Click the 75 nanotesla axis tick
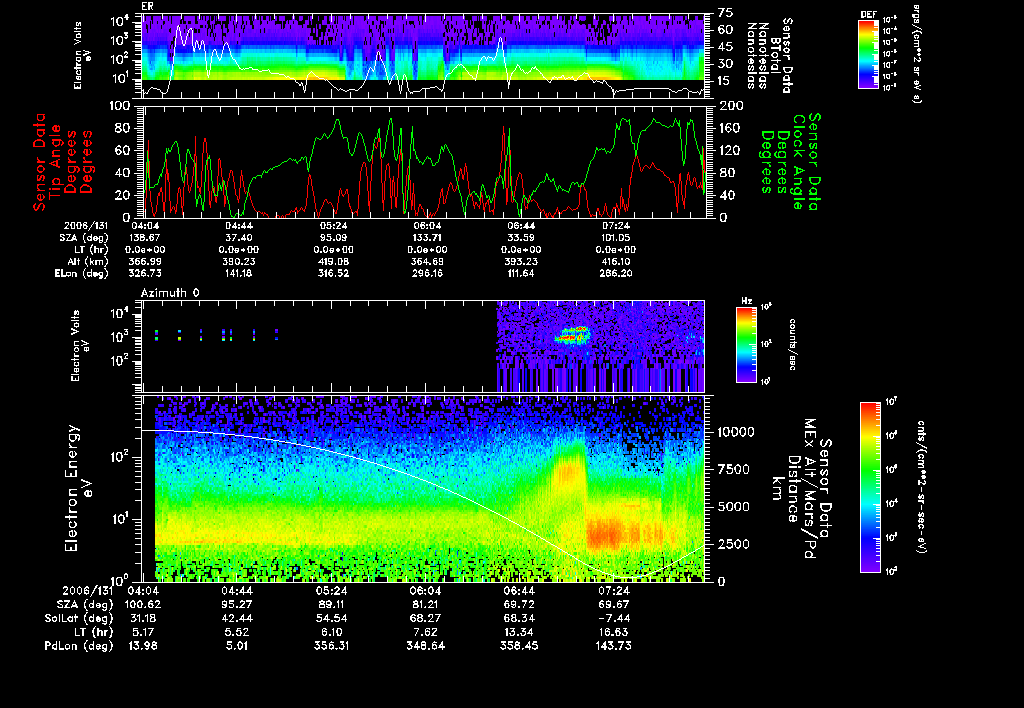Screen dimensions: 1024x708 pyautogui.click(x=726, y=12)
